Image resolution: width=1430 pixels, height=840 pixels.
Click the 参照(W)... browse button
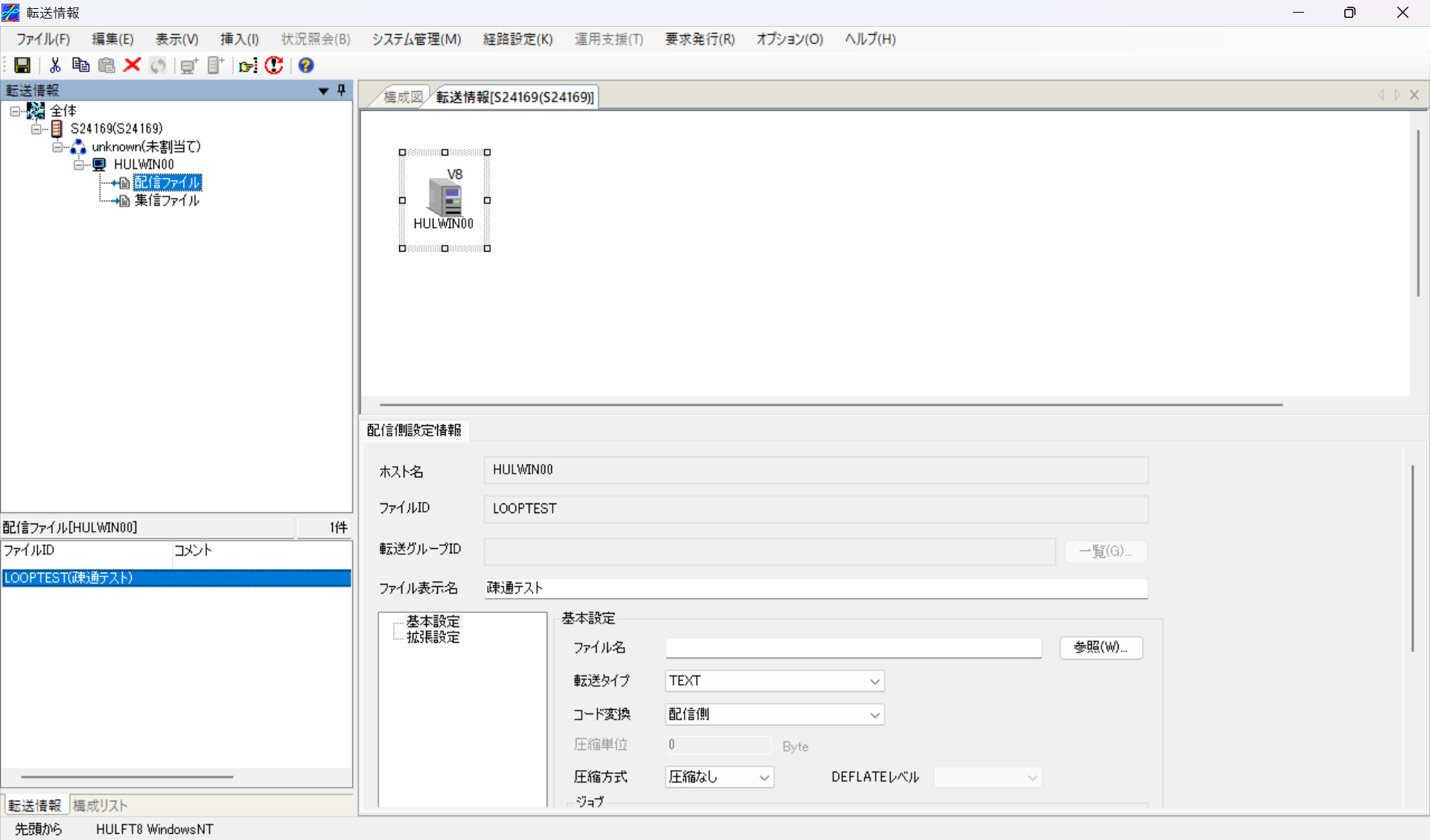click(1100, 647)
